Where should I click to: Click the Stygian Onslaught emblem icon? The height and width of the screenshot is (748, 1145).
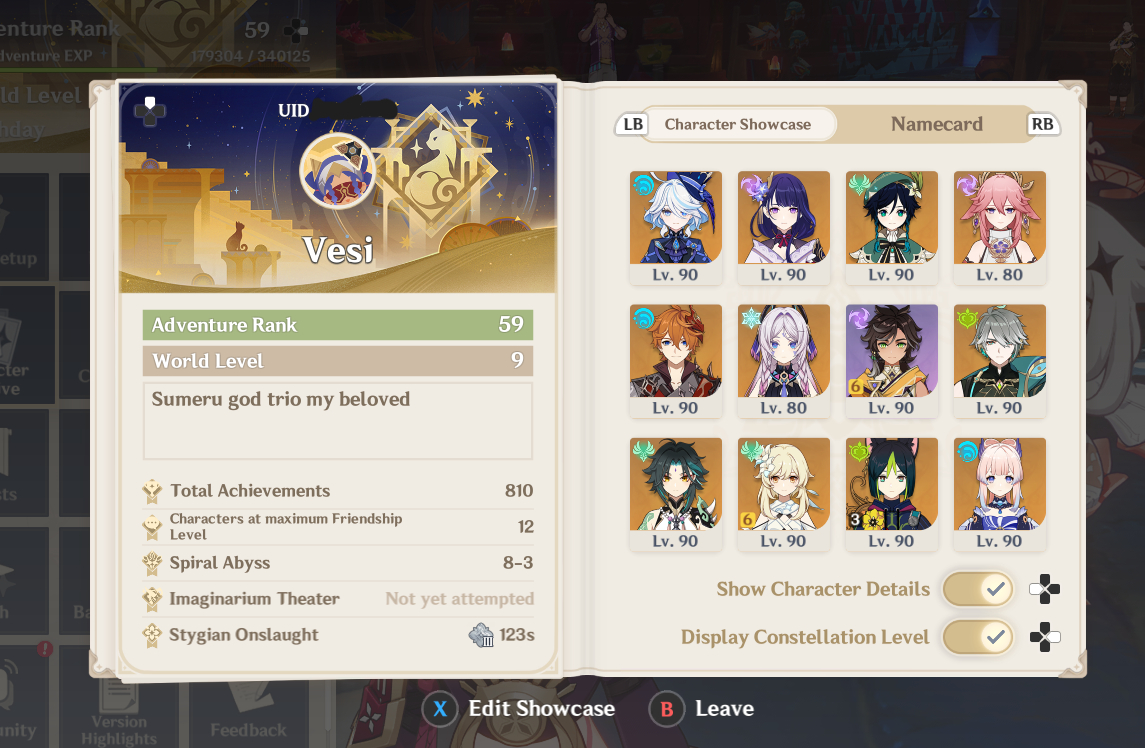pos(152,635)
